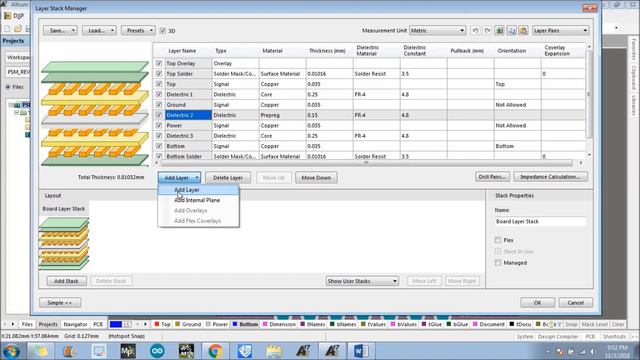Screen dimensions: 640x360
Task: Click the undo icon in Layer Stack Manager
Action: point(475,31)
